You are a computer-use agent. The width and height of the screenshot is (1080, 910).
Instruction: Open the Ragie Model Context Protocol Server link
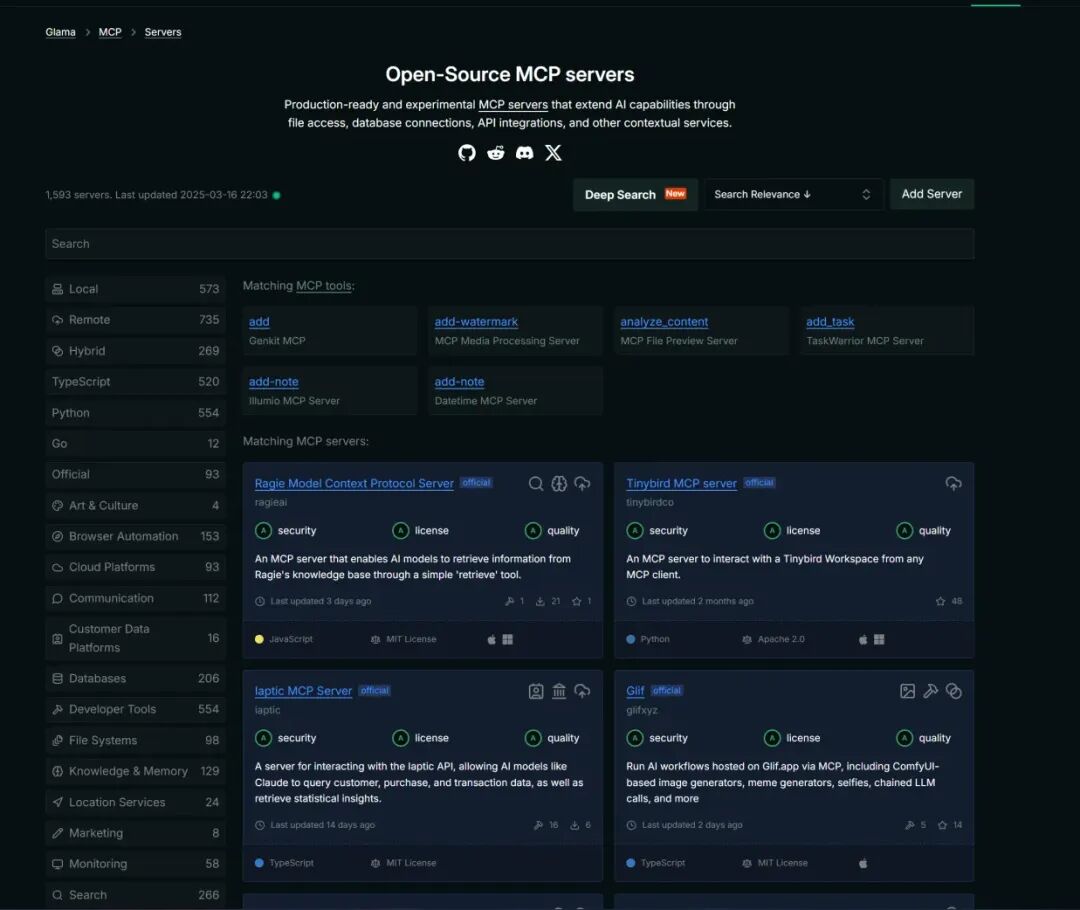354,484
